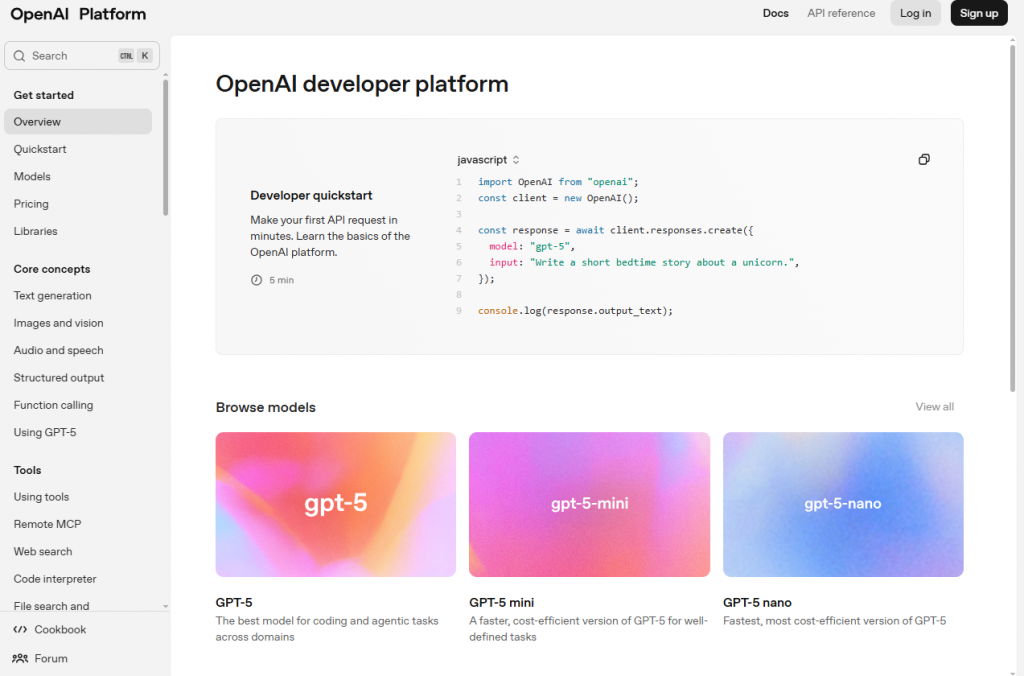Image resolution: width=1024 pixels, height=676 pixels.
Task: Click the gpt-5 model thumbnail
Action: (x=336, y=504)
